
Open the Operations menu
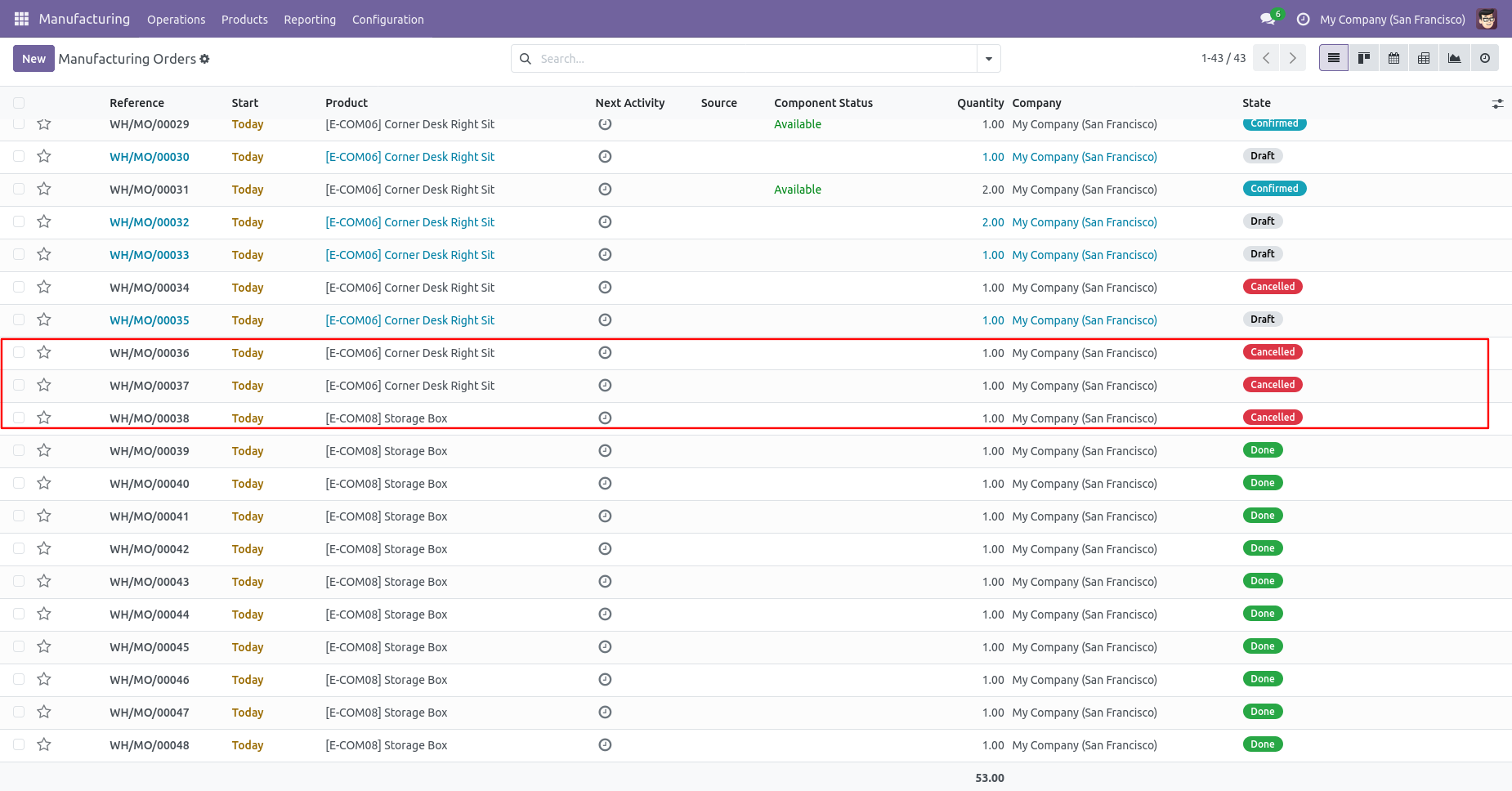pyautogui.click(x=177, y=20)
